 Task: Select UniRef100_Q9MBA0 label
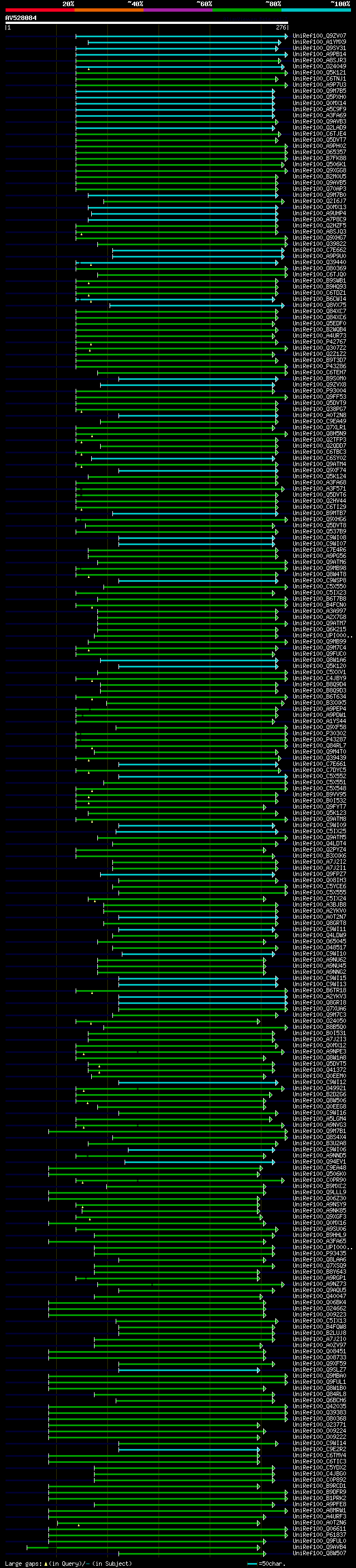[x=319, y=1375]
